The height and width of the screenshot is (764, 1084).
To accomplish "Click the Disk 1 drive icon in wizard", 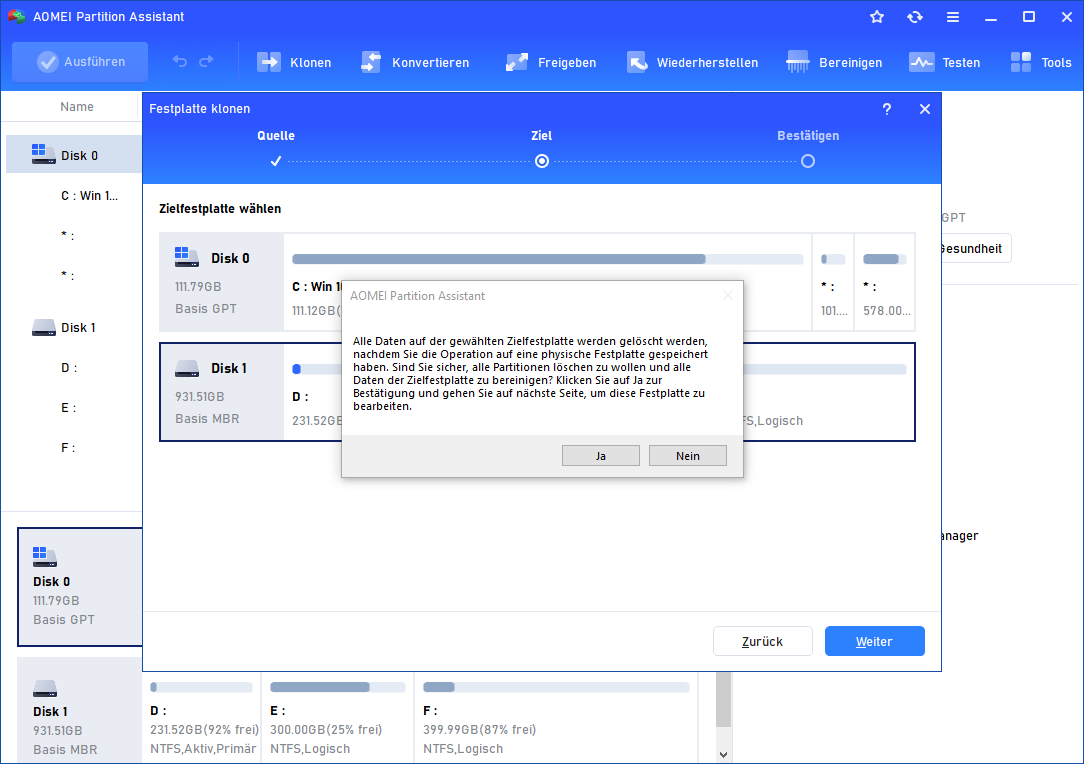I will [186, 369].
